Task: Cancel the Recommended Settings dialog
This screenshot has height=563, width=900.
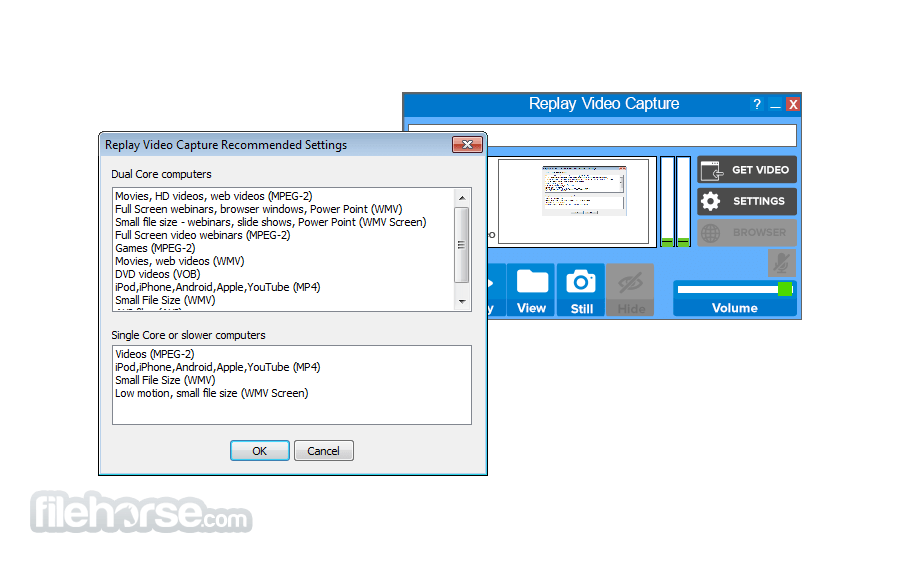Action: (x=324, y=451)
